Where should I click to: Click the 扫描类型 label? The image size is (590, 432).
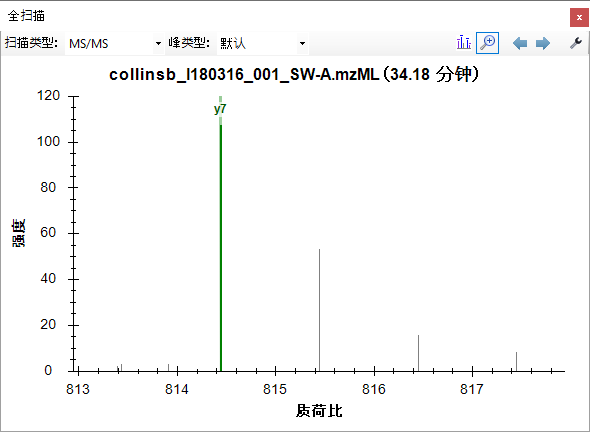click(x=32, y=43)
